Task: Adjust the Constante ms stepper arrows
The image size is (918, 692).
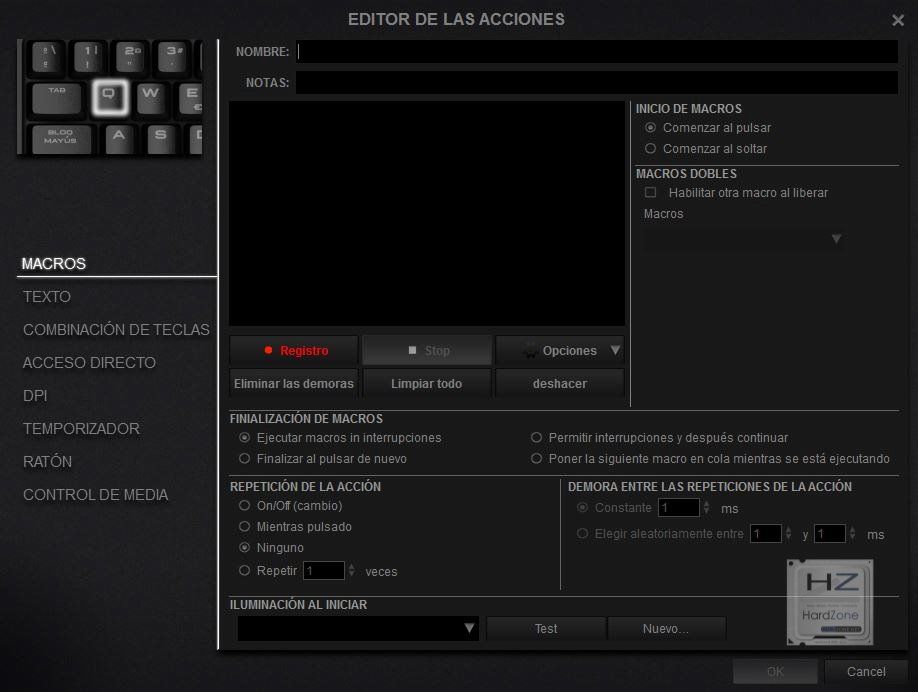Action: pyautogui.click(x=707, y=508)
